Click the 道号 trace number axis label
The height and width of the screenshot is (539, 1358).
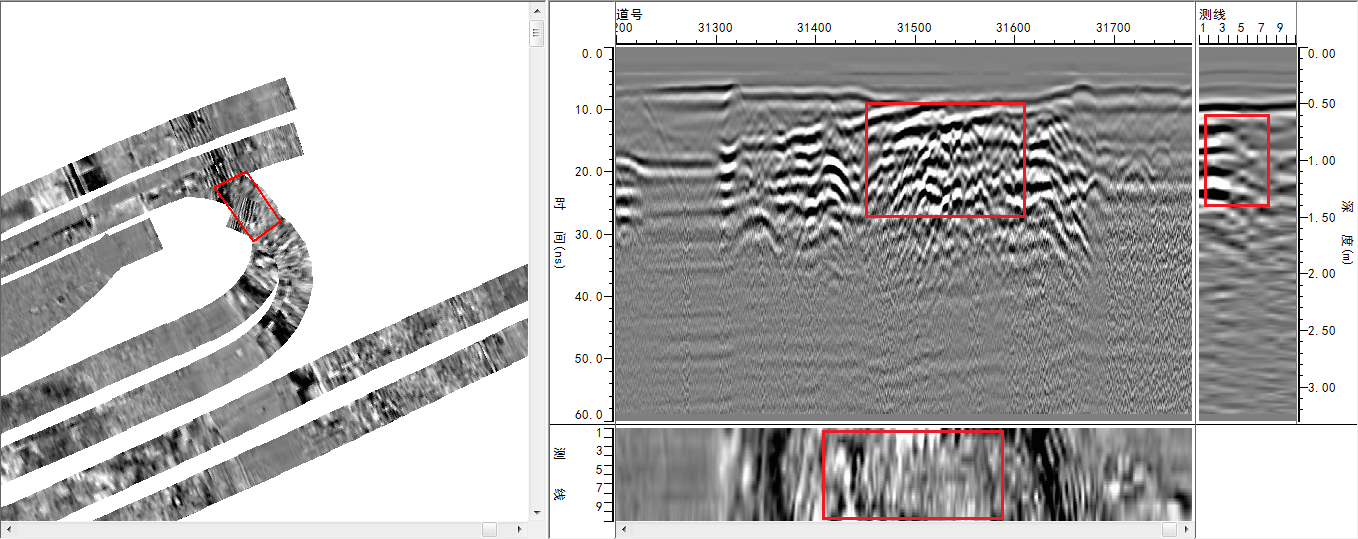tap(629, 14)
